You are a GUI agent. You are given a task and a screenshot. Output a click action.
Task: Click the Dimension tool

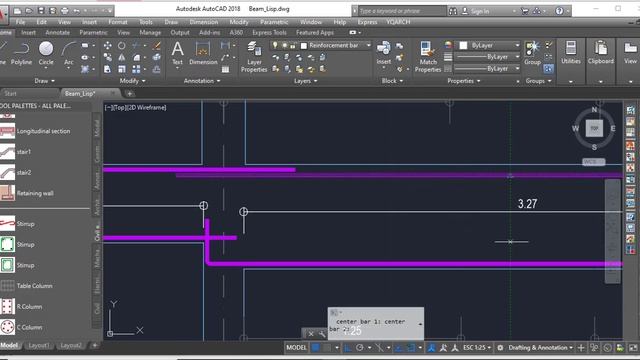tap(203, 53)
